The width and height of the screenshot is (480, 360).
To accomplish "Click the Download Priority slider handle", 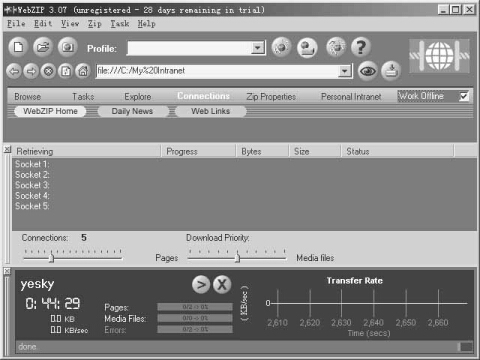I will [237, 258].
